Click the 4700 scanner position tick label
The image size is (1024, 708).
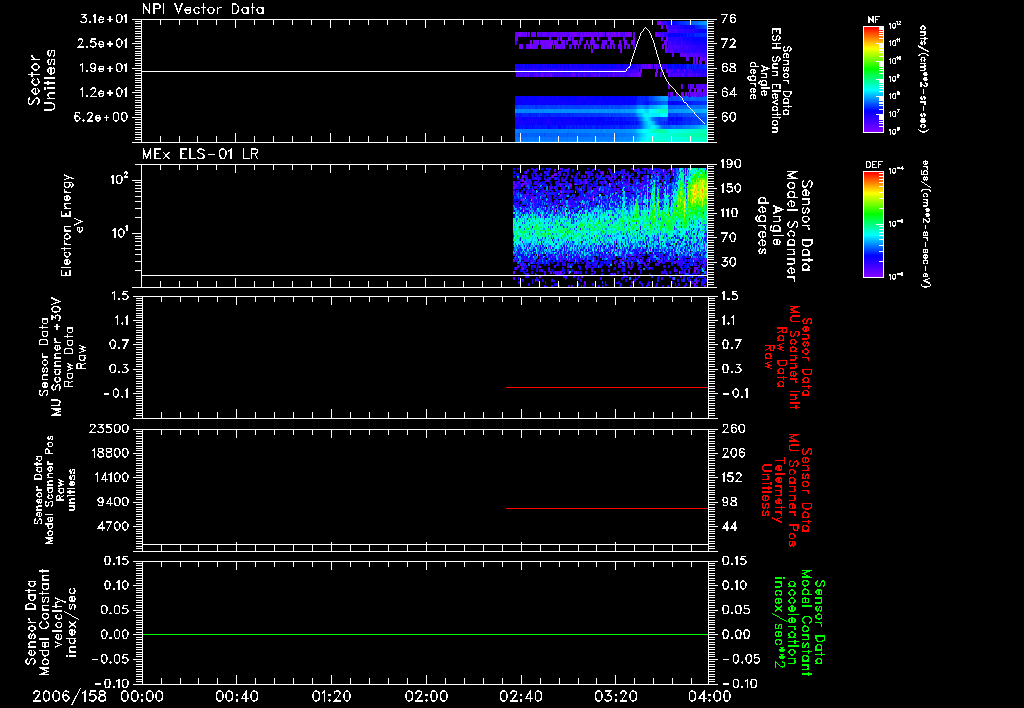pos(112,526)
